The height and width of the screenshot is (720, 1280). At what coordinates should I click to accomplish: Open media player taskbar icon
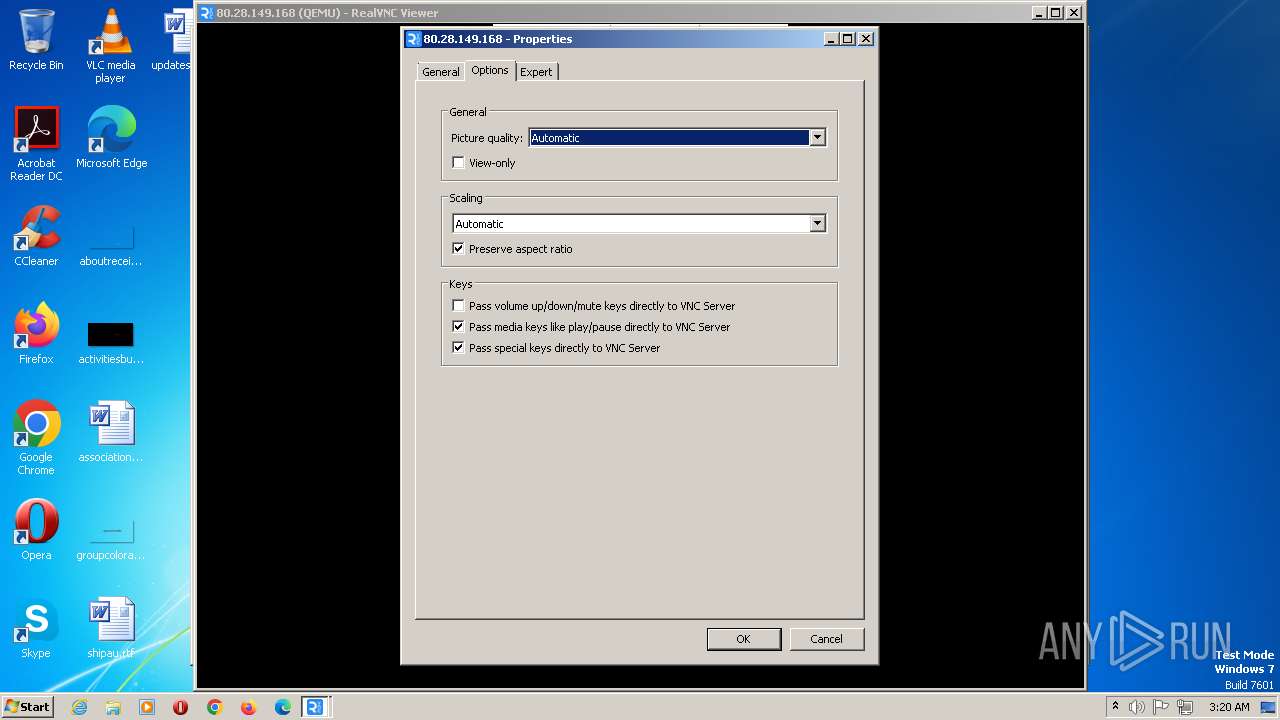[x=147, y=707]
